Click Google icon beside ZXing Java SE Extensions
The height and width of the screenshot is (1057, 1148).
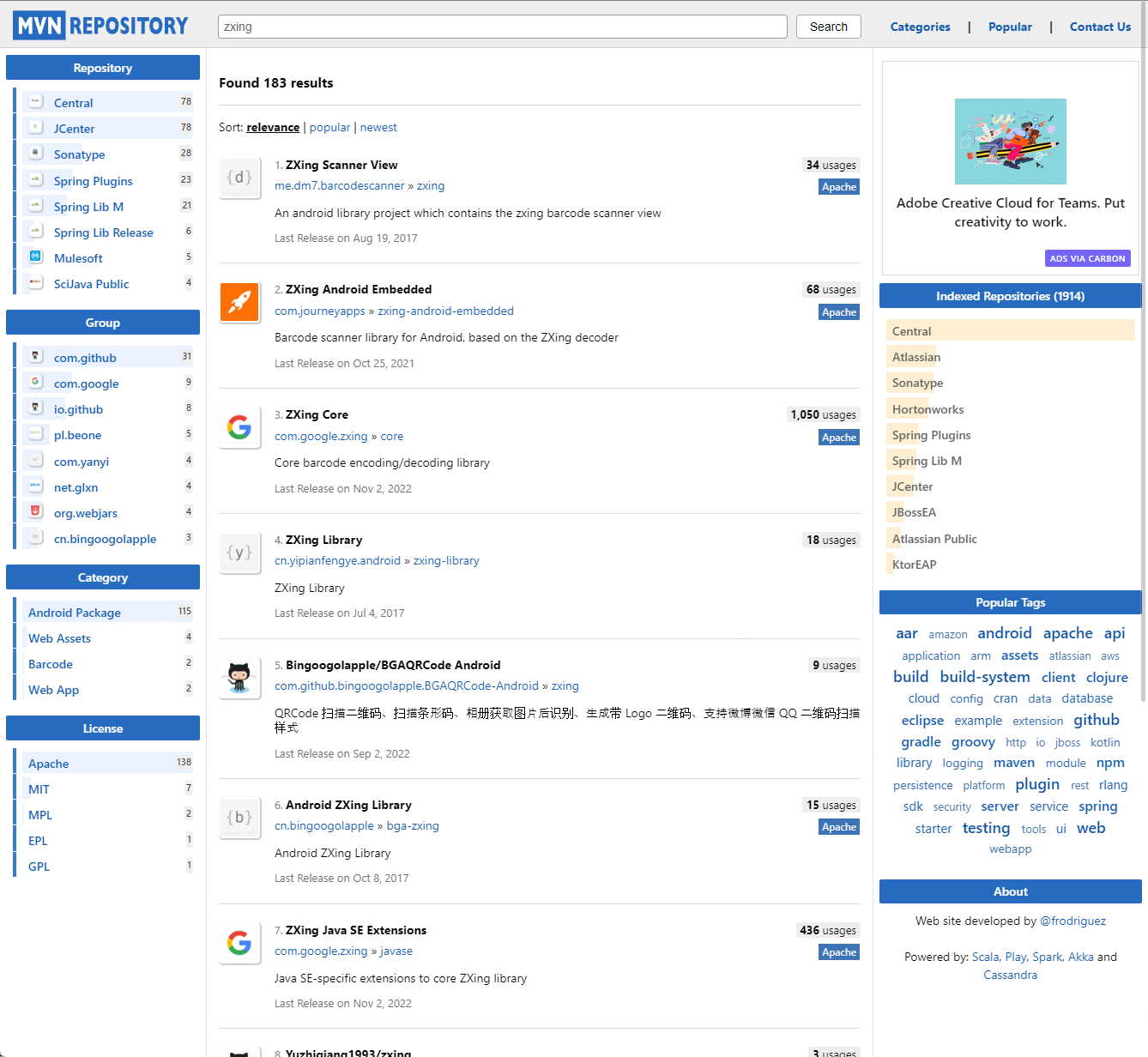point(239,943)
